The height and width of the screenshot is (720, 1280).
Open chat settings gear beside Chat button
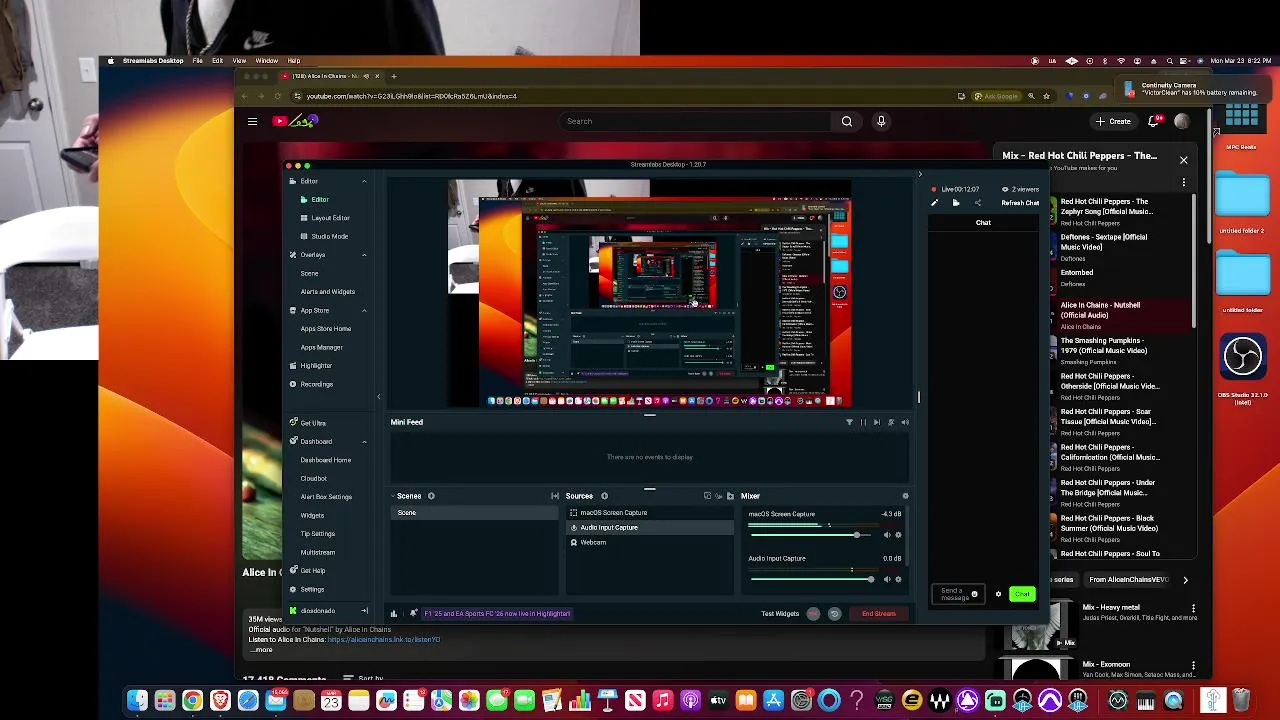tap(998, 594)
